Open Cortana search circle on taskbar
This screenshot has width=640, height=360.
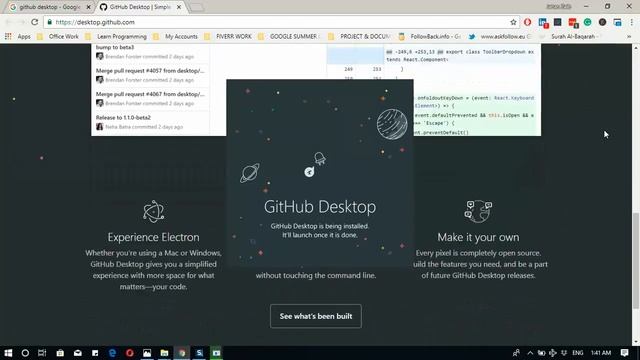point(25,353)
